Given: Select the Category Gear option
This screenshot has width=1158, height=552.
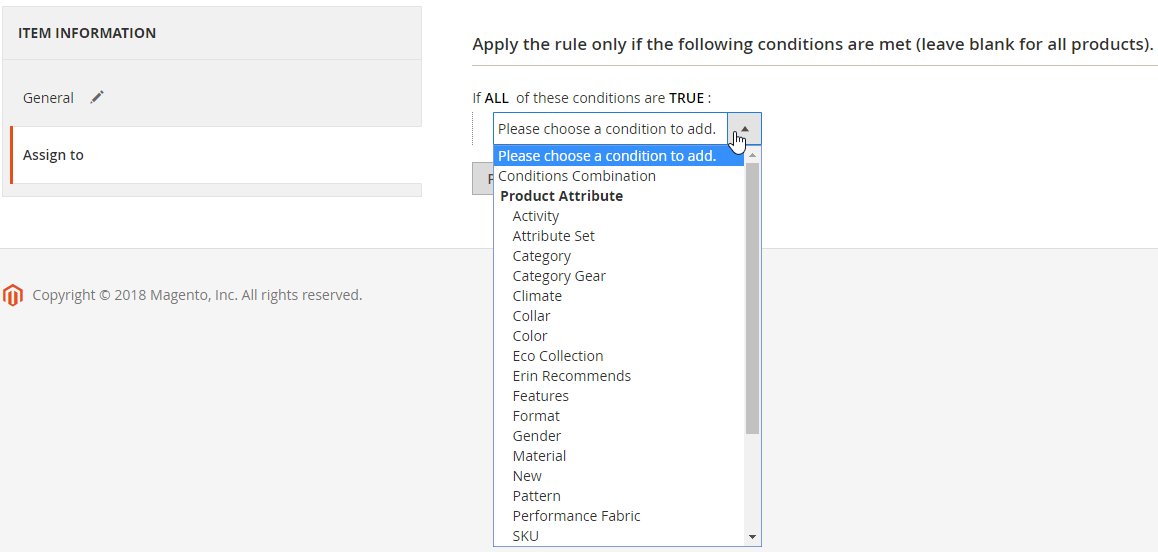Looking at the screenshot, I should tap(559, 276).
